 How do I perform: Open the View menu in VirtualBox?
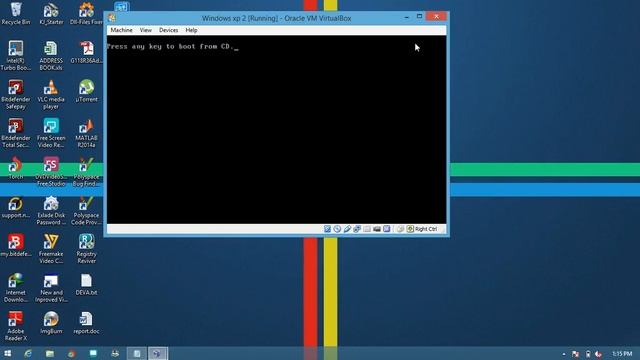146,30
